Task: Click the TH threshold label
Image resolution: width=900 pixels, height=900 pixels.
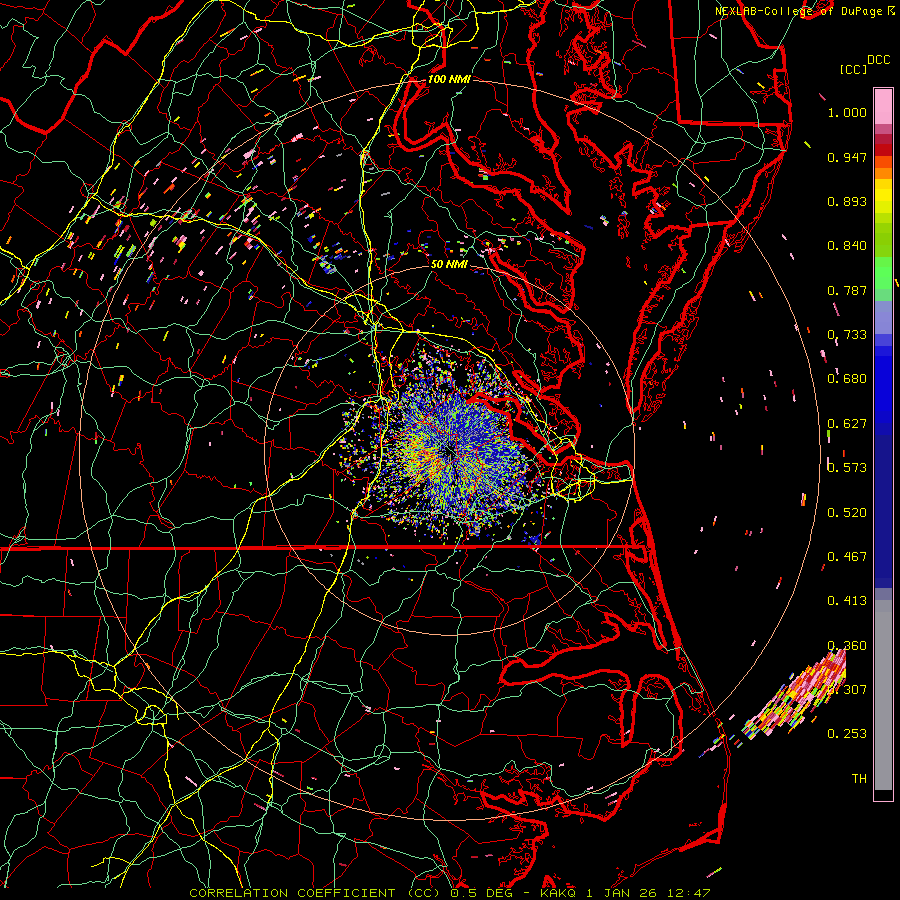Action: pyautogui.click(x=859, y=779)
